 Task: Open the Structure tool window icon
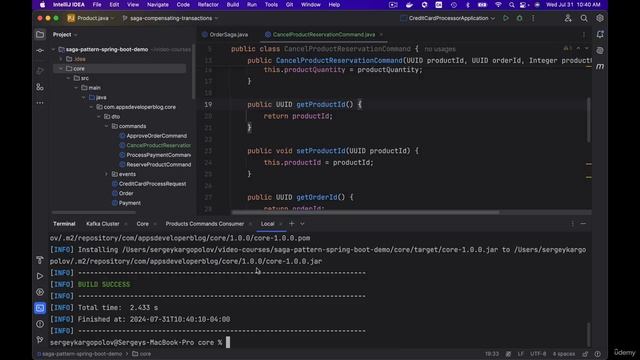click(40, 87)
